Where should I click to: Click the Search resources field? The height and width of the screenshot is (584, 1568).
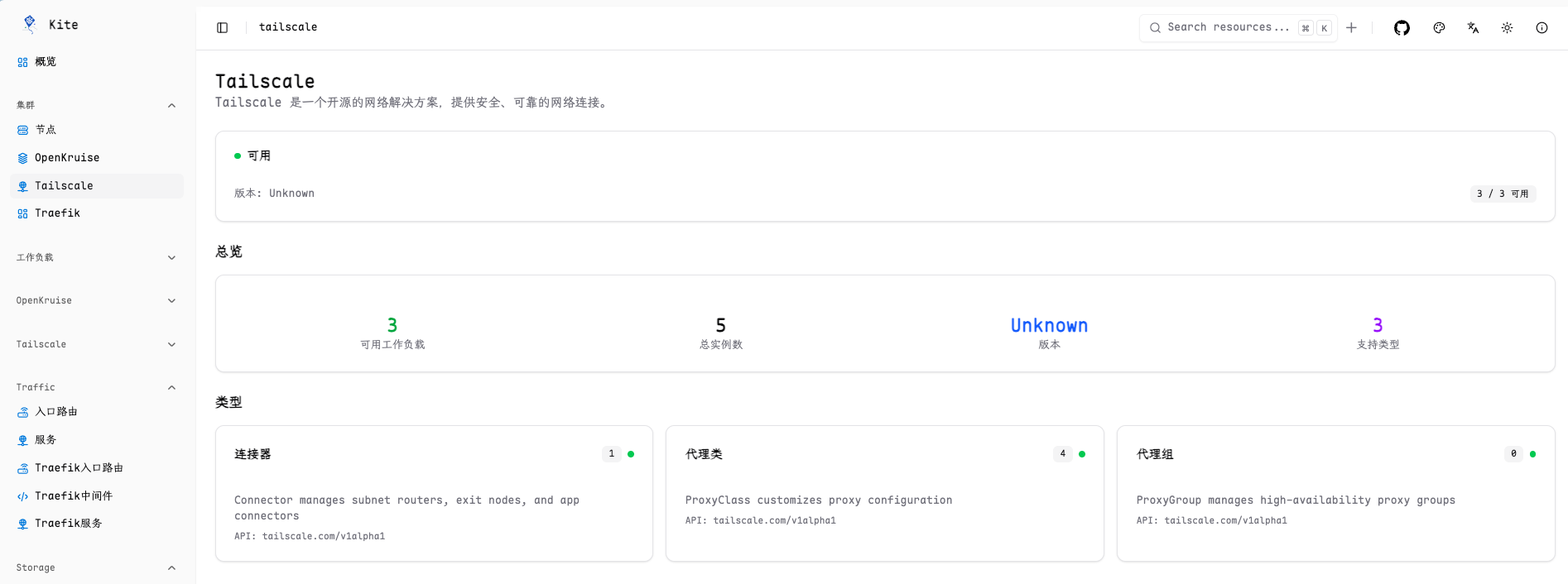1238,28
